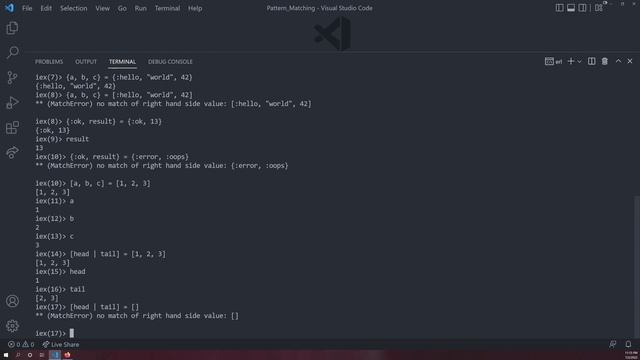
Task: Select Visual Studio Code in the taskbar
Action: coord(55,355)
